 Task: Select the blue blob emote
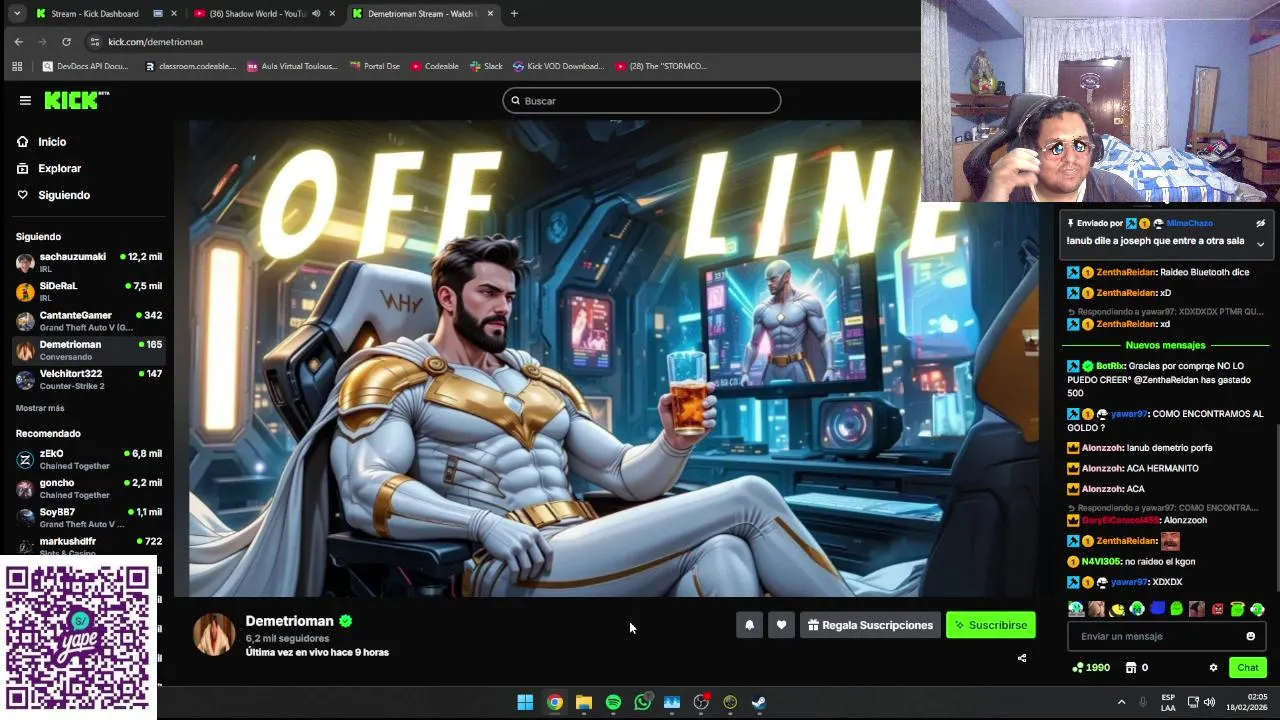pyautogui.click(x=1157, y=609)
